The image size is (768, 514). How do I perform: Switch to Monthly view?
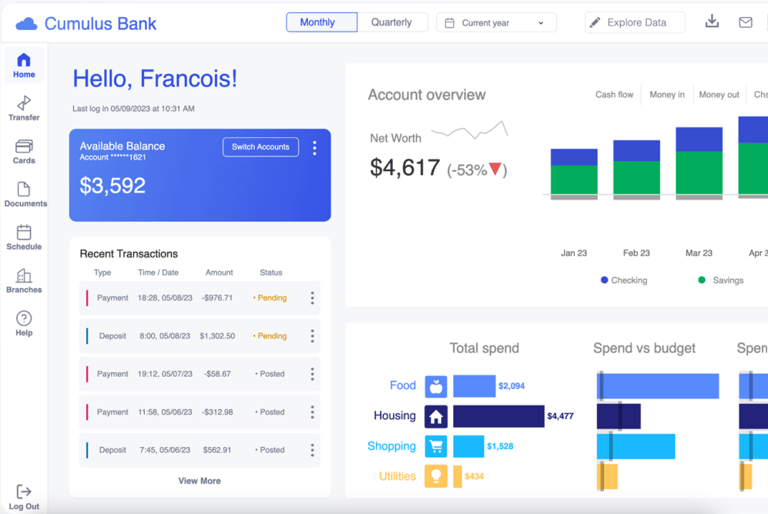(322, 23)
